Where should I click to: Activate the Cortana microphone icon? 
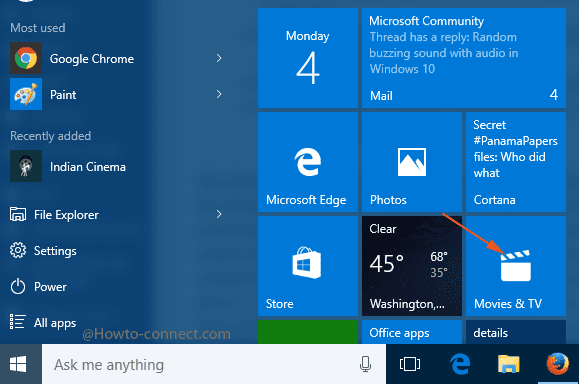click(365, 364)
